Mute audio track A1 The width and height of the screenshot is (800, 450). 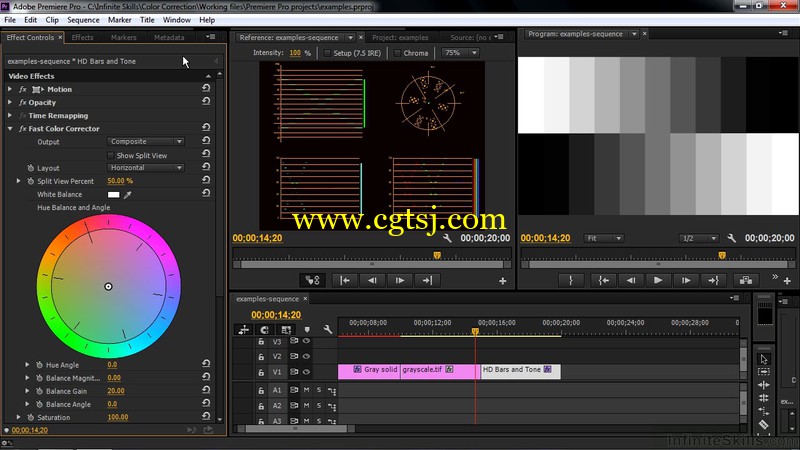pos(307,390)
